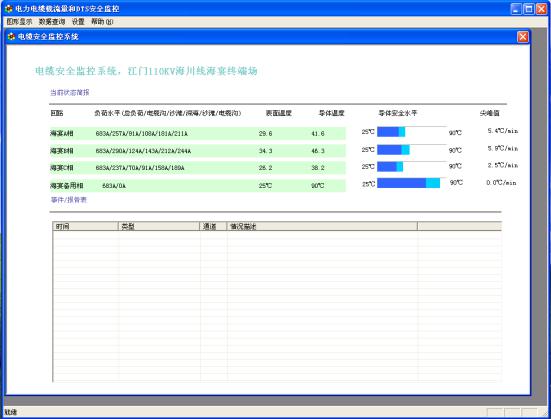Minimize the main application window
Viewport: 551px width, 419px height.
click(516, 9)
